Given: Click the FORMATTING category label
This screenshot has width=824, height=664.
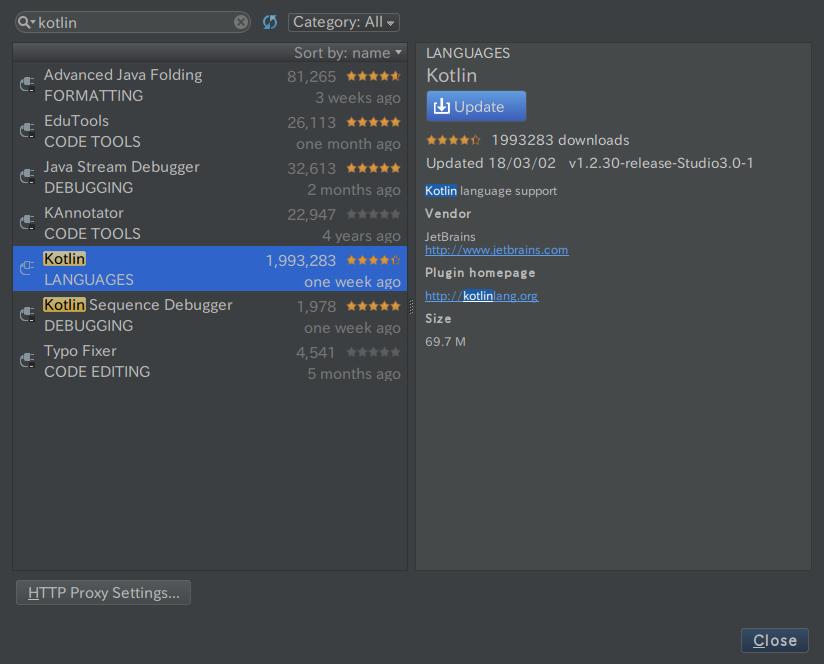Looking at the screenshot, I should 94,96.
